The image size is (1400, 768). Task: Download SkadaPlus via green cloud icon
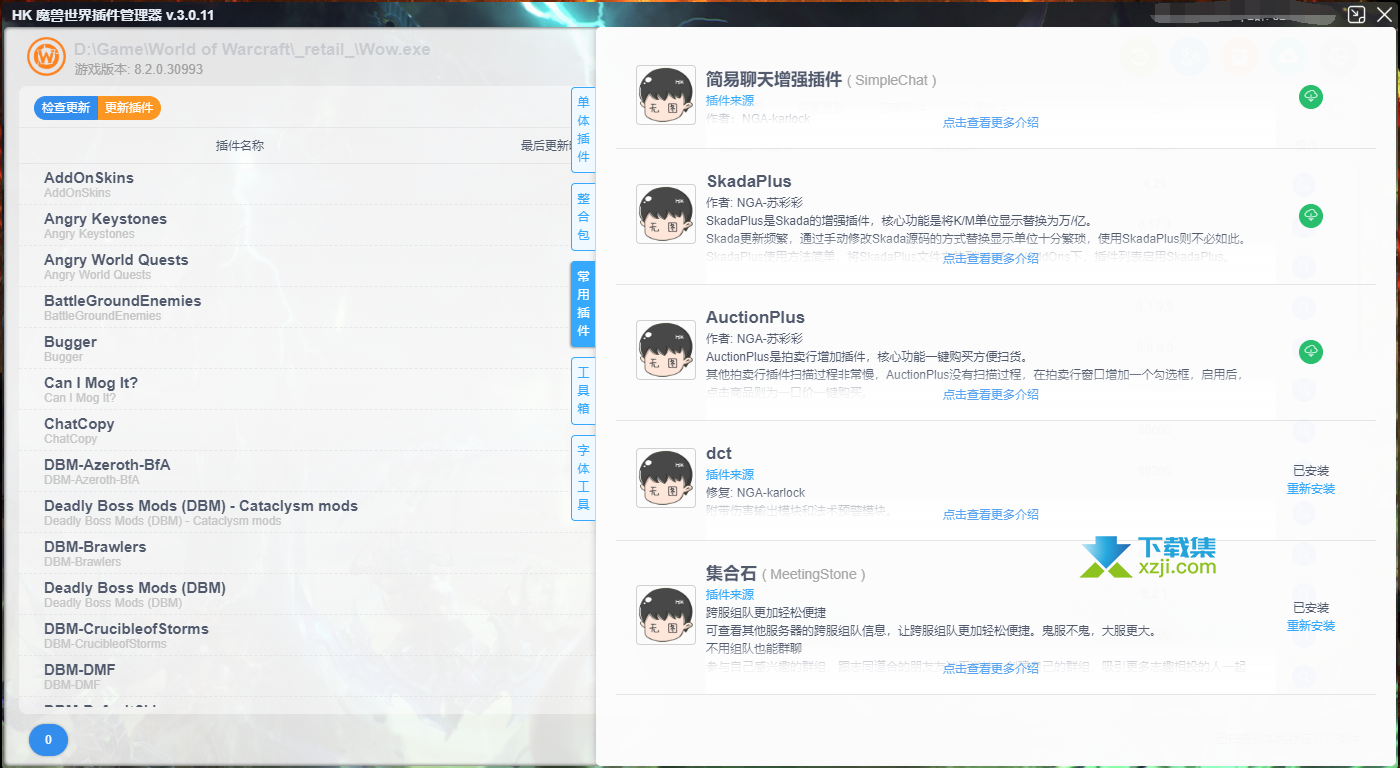pos(1310,215)
